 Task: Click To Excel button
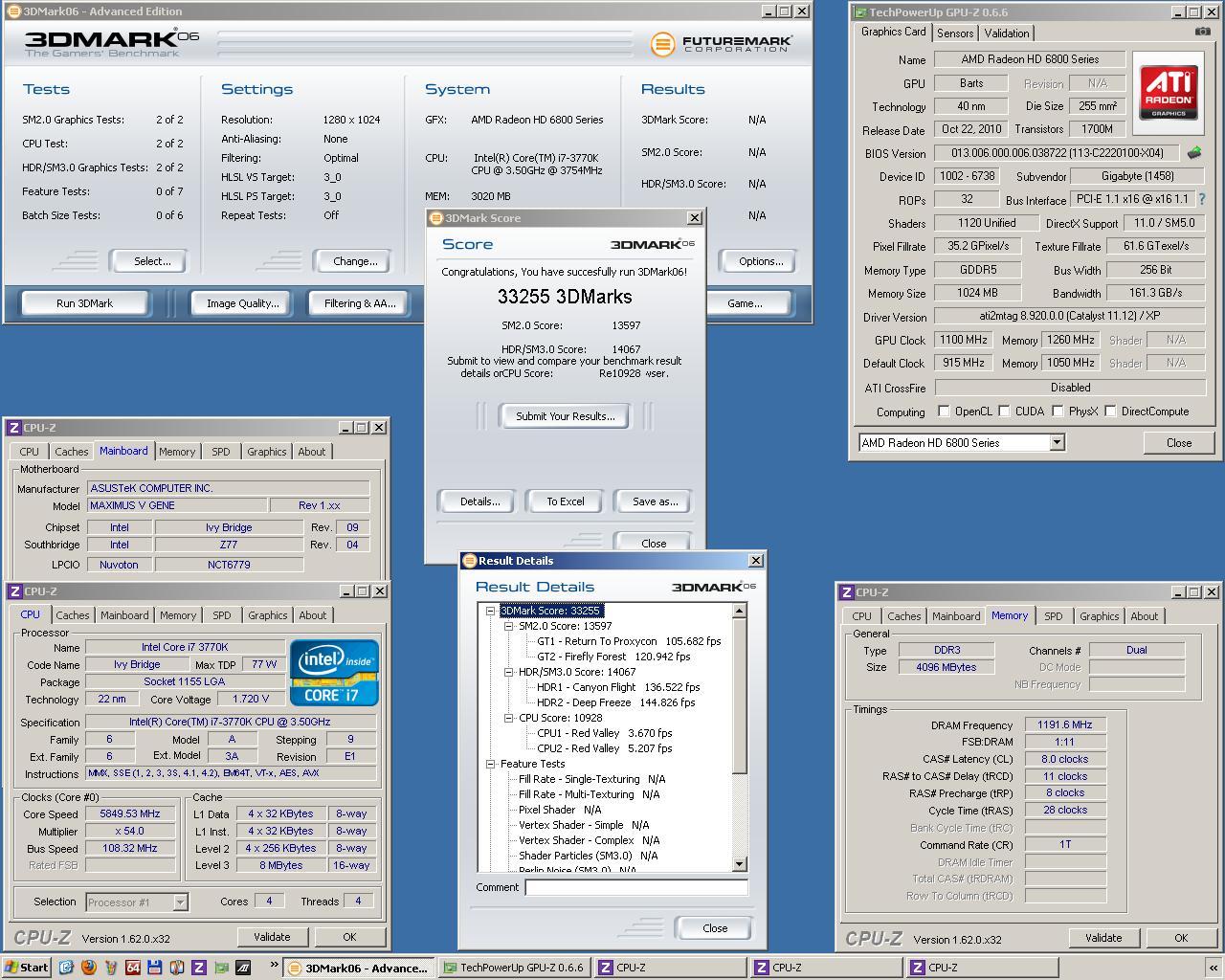tap(566, 501)
